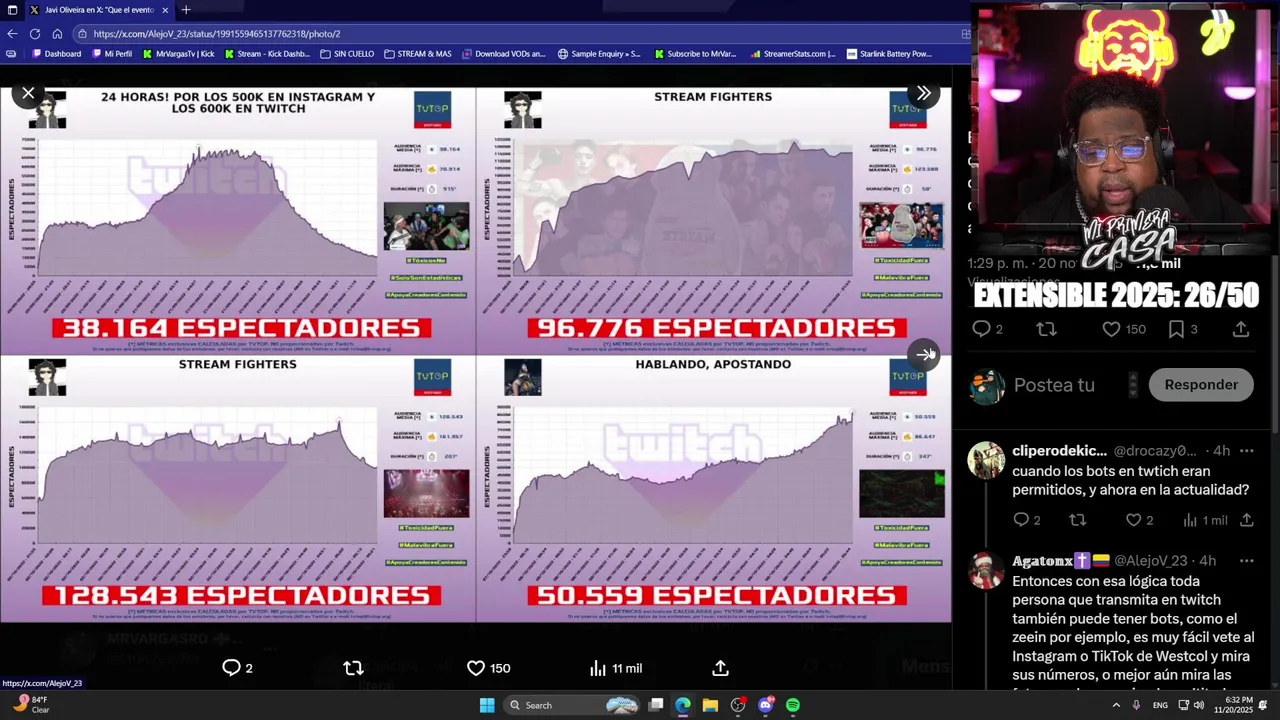
Task: Close the Javi Oliveira en X tab
Action: tap(165, 10)
